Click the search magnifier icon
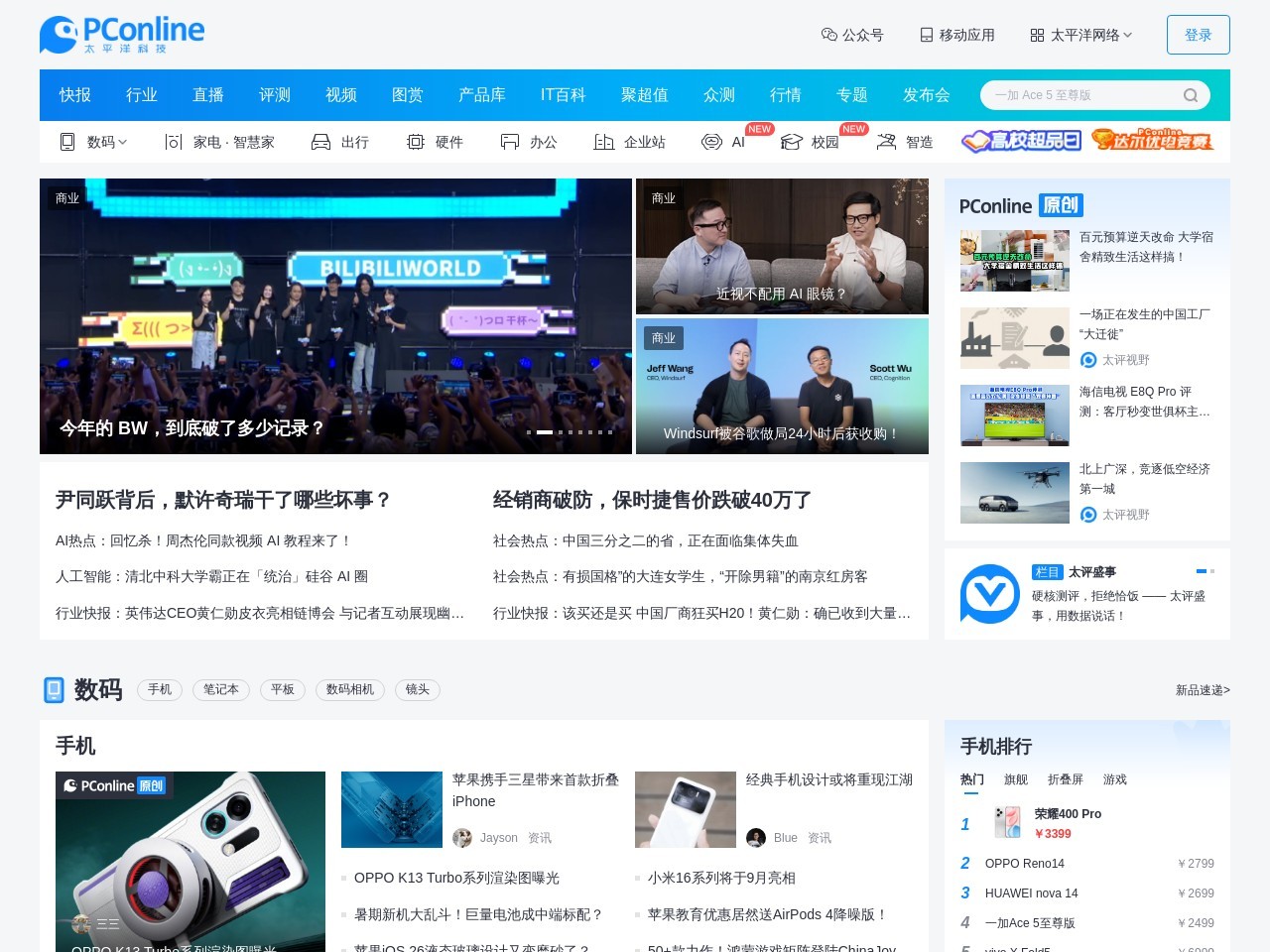Viewport: 1270px width, 952px height. 1191,95
